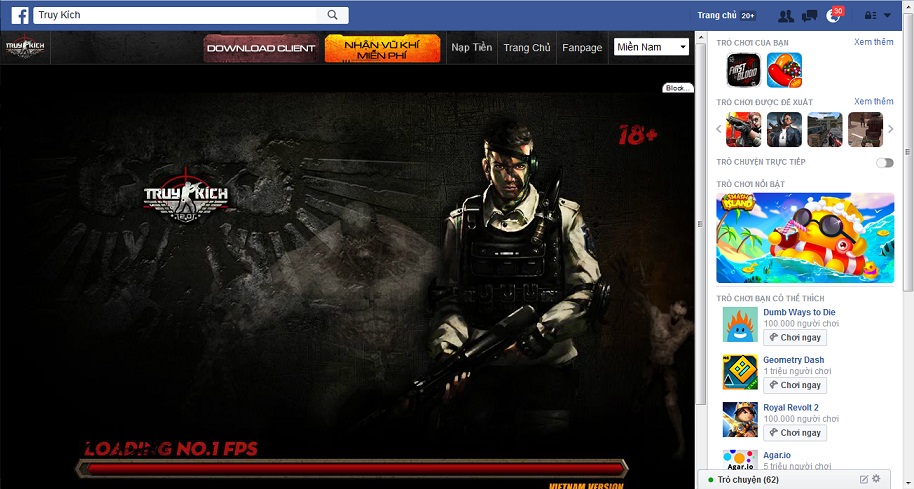Expand account dropdown arrow in top bar

point(887,16)
